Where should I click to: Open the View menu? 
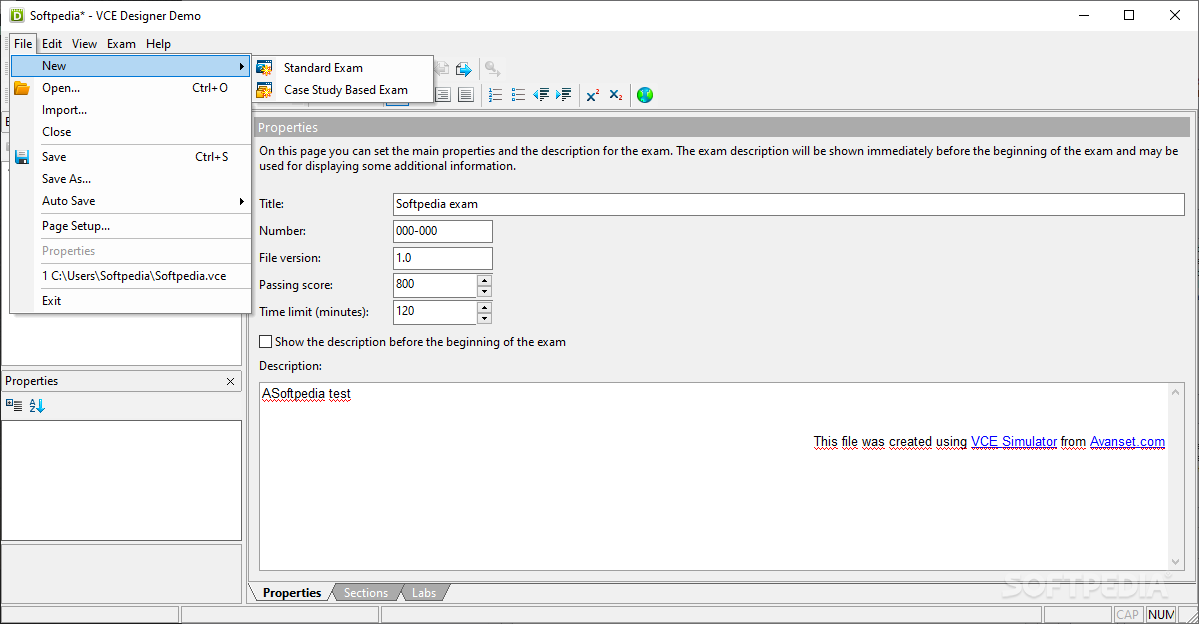click(84, 44)
